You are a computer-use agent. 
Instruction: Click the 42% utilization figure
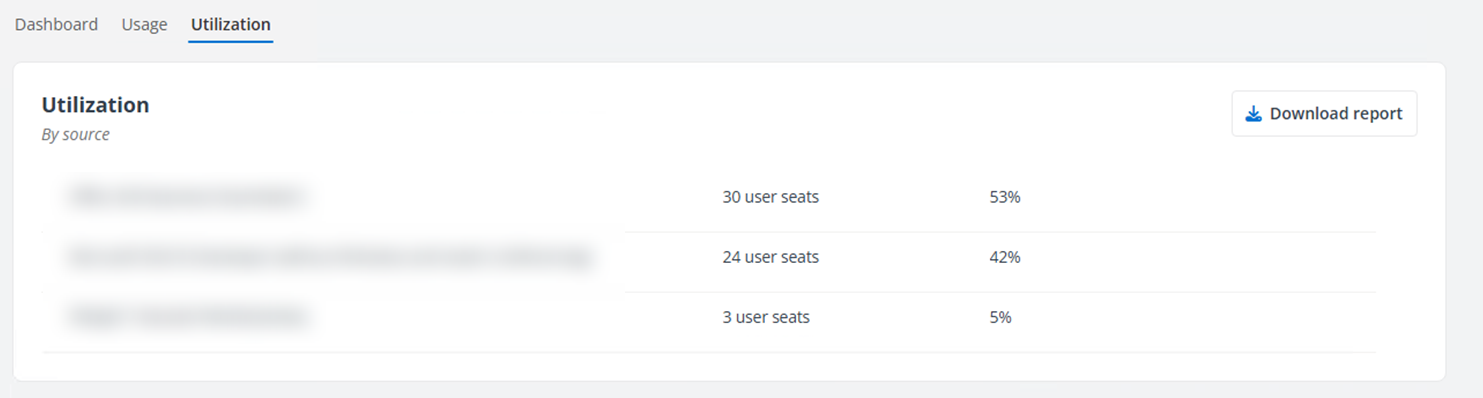tap(1005, 257)
